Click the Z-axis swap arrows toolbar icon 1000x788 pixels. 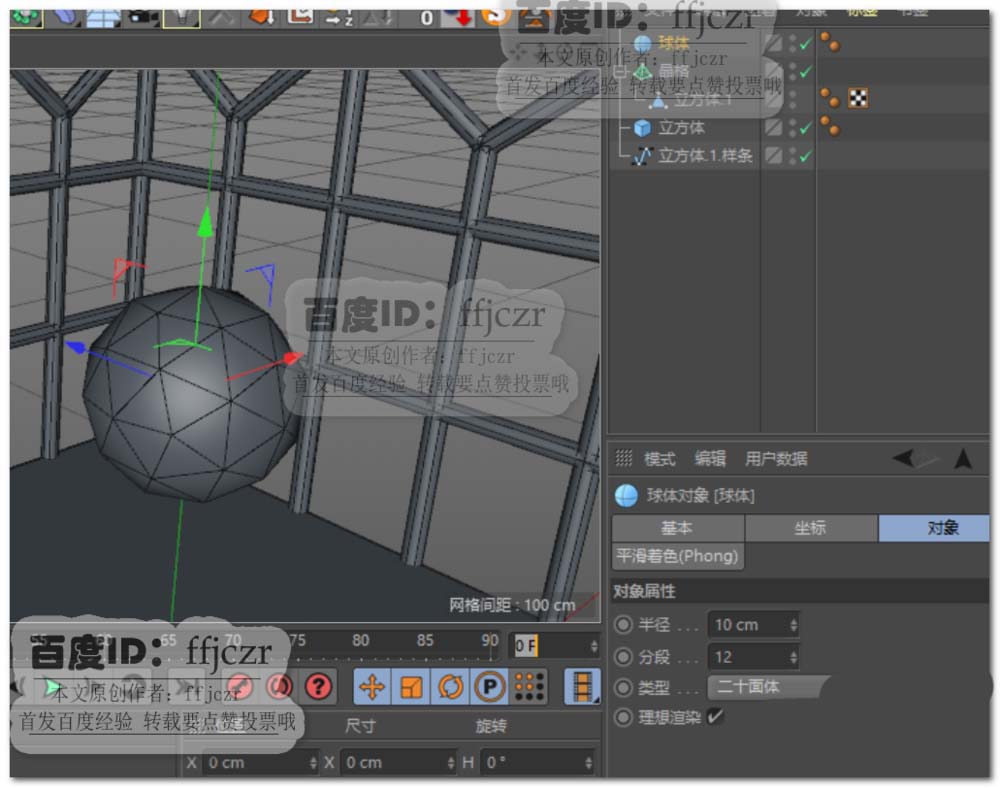click(x=339, y=17)
